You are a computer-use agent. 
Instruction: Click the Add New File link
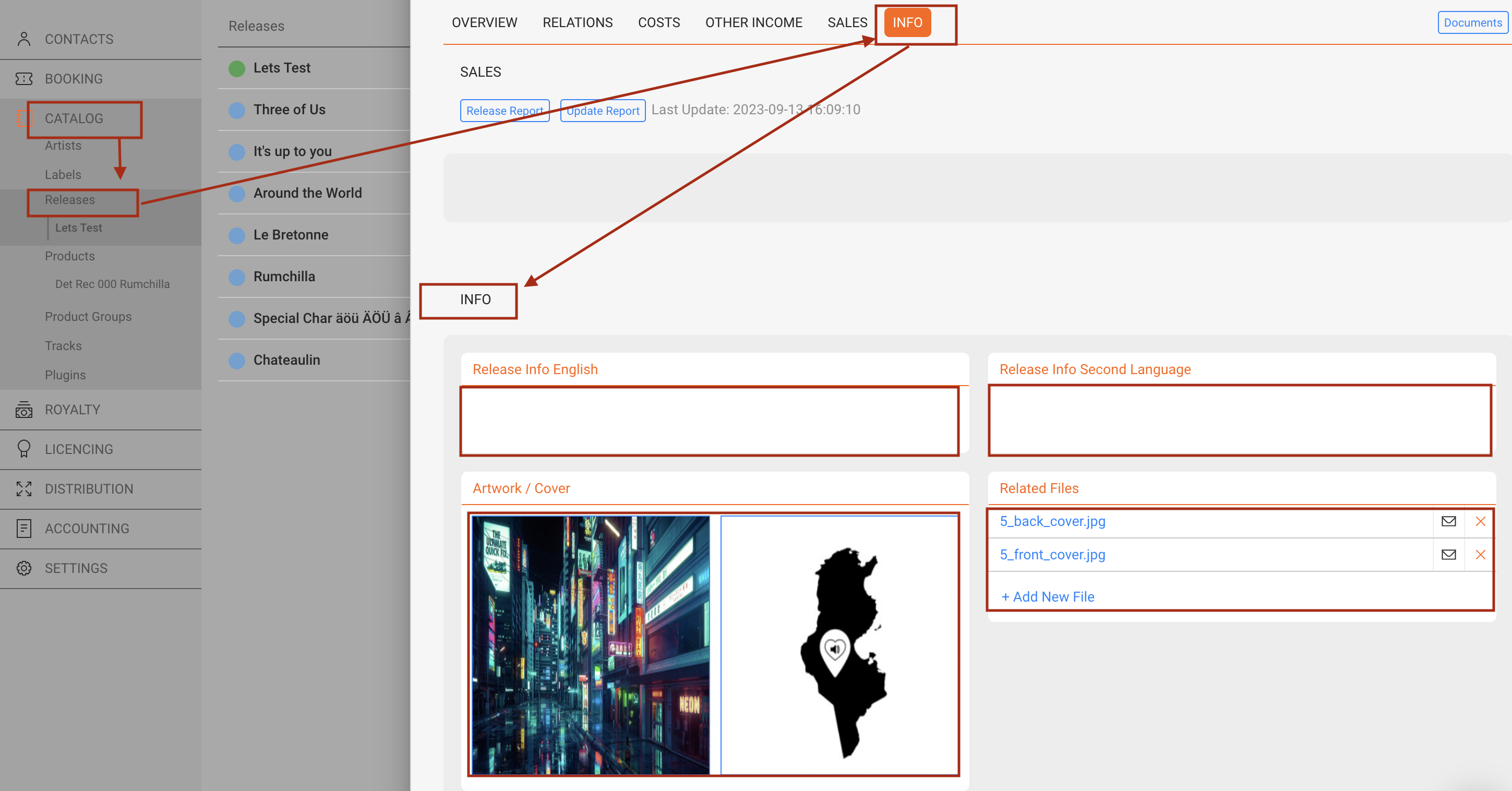tap(1048, 596)
